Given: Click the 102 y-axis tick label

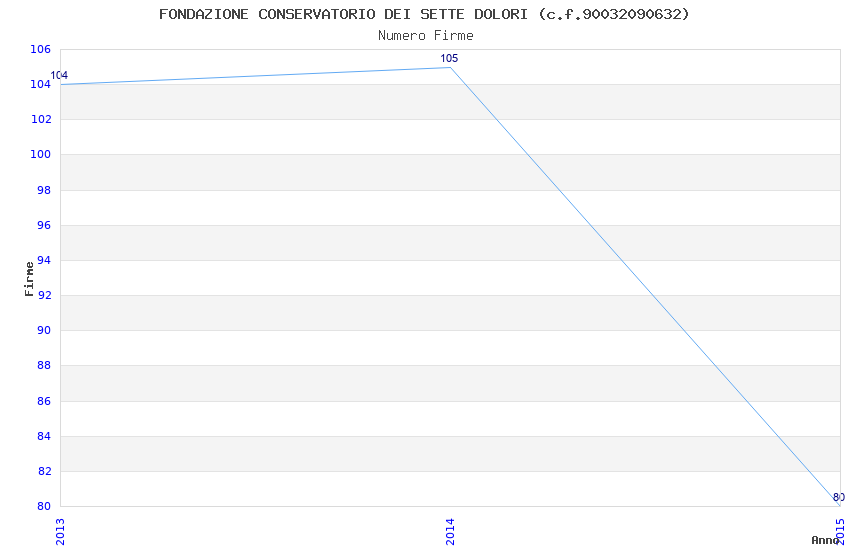Looking at the screenshot, I should [x=40, y=119].
